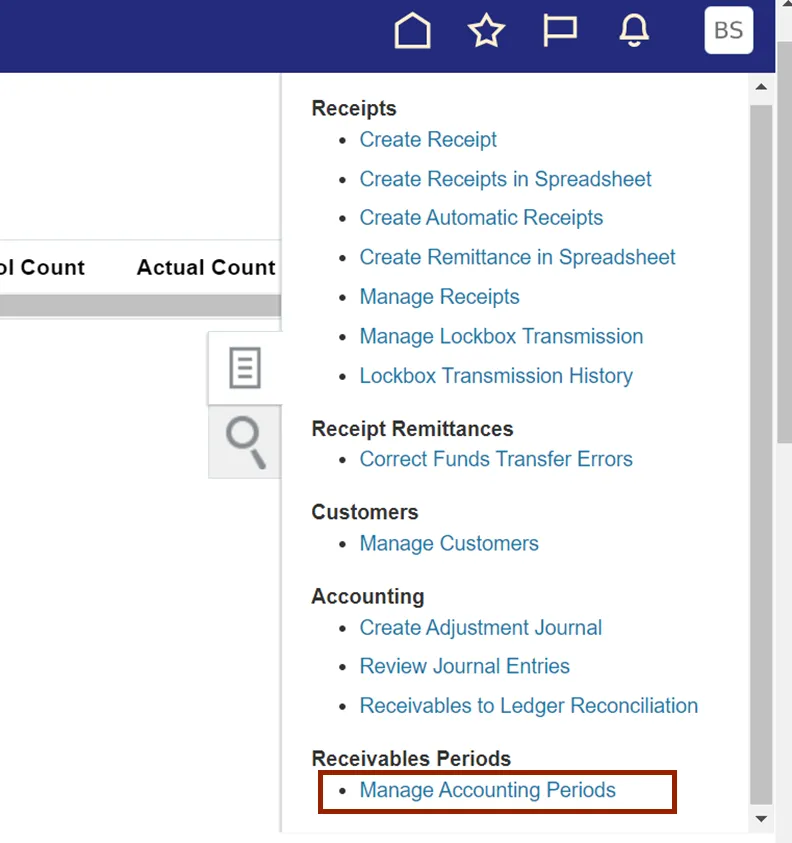Go to the Home page icon

tap(412, 31)
